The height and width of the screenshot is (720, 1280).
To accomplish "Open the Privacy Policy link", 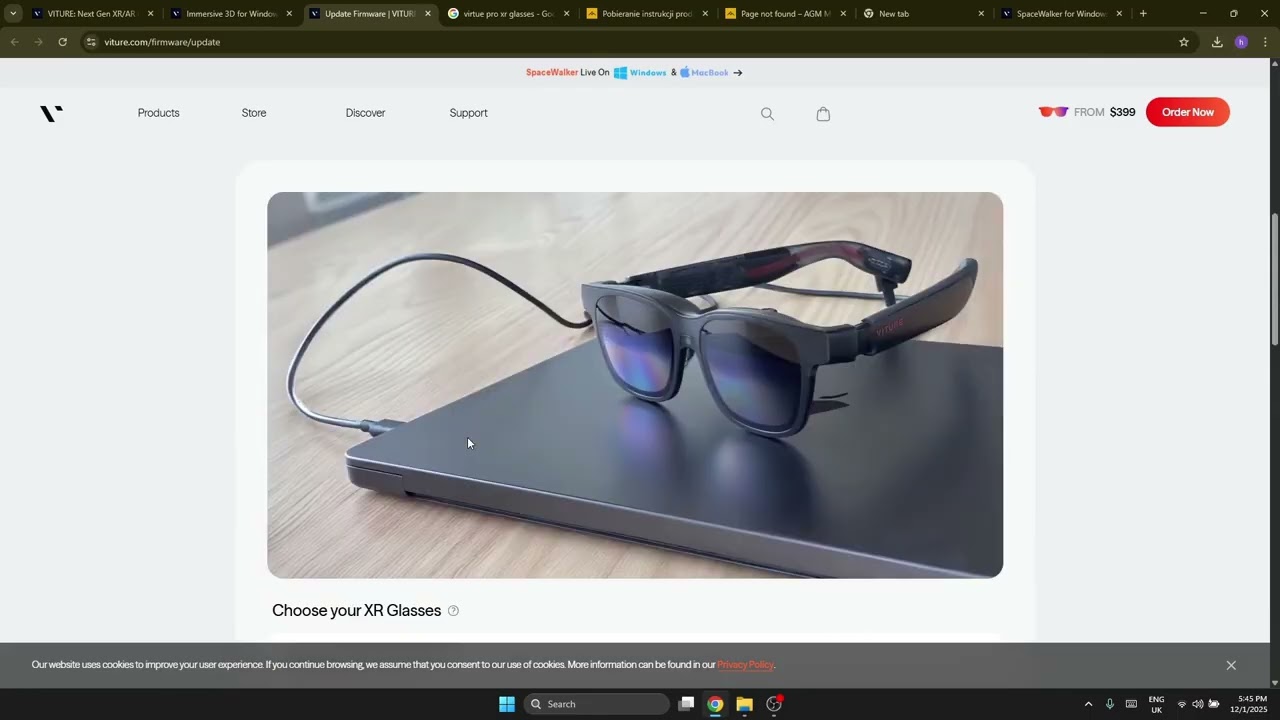I will [x=745, y=665].
